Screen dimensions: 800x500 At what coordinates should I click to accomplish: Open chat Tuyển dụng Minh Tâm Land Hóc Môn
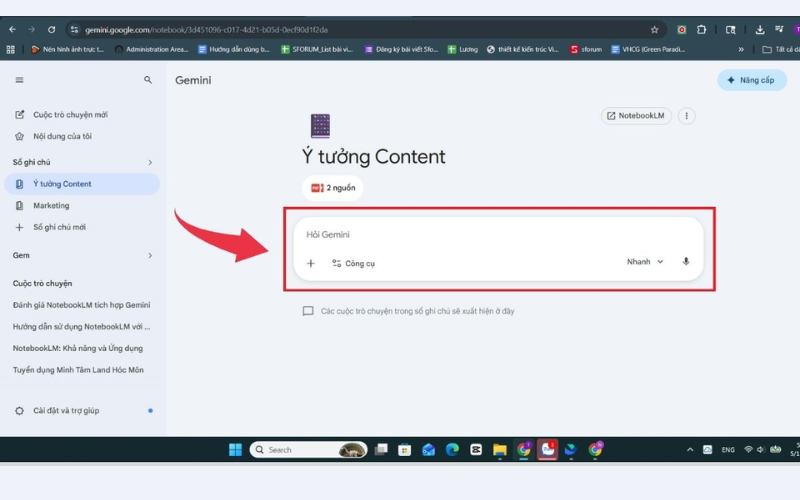pyautogui.click(x=78, y=370)
